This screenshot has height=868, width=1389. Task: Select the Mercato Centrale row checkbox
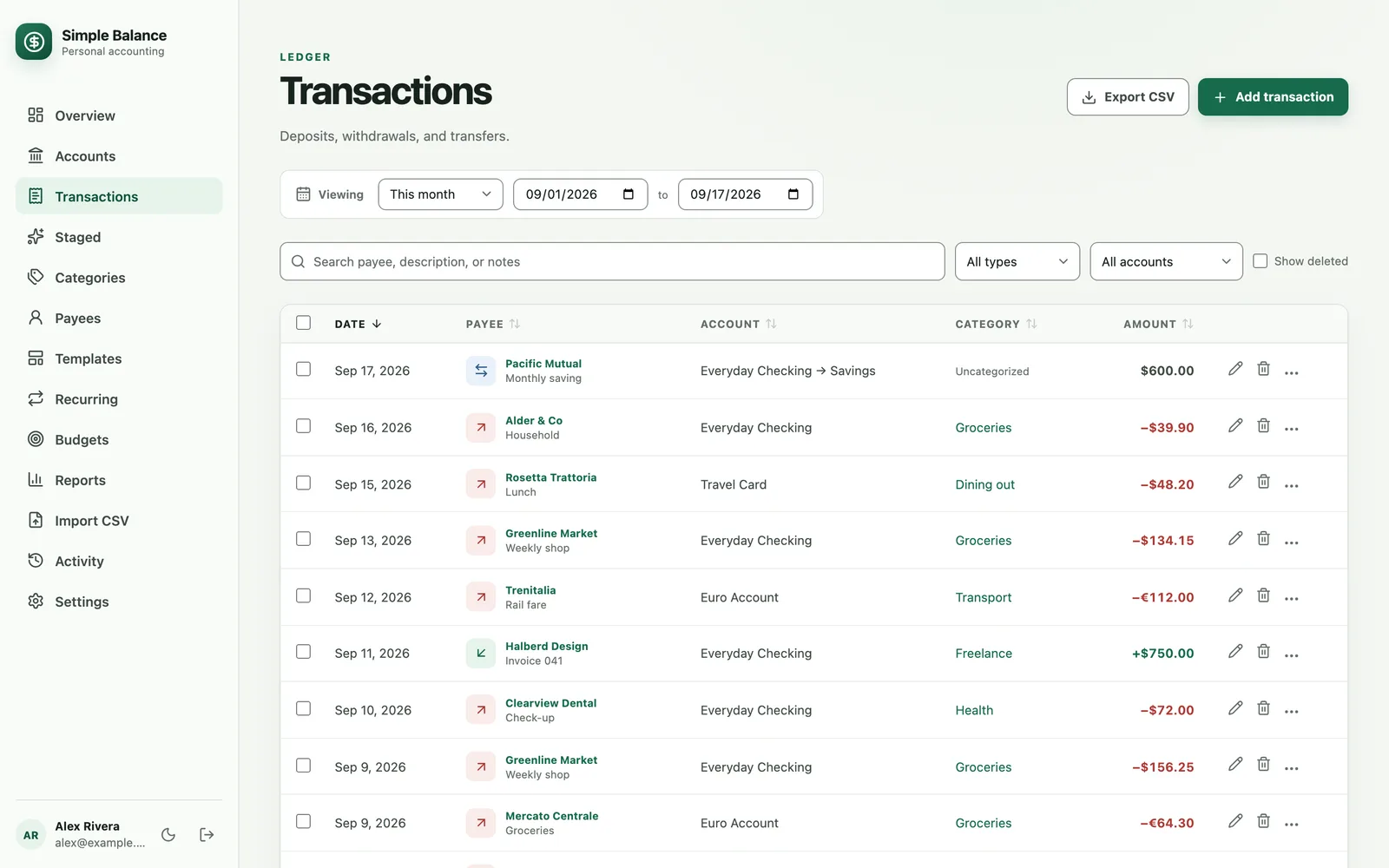(303, 821)
